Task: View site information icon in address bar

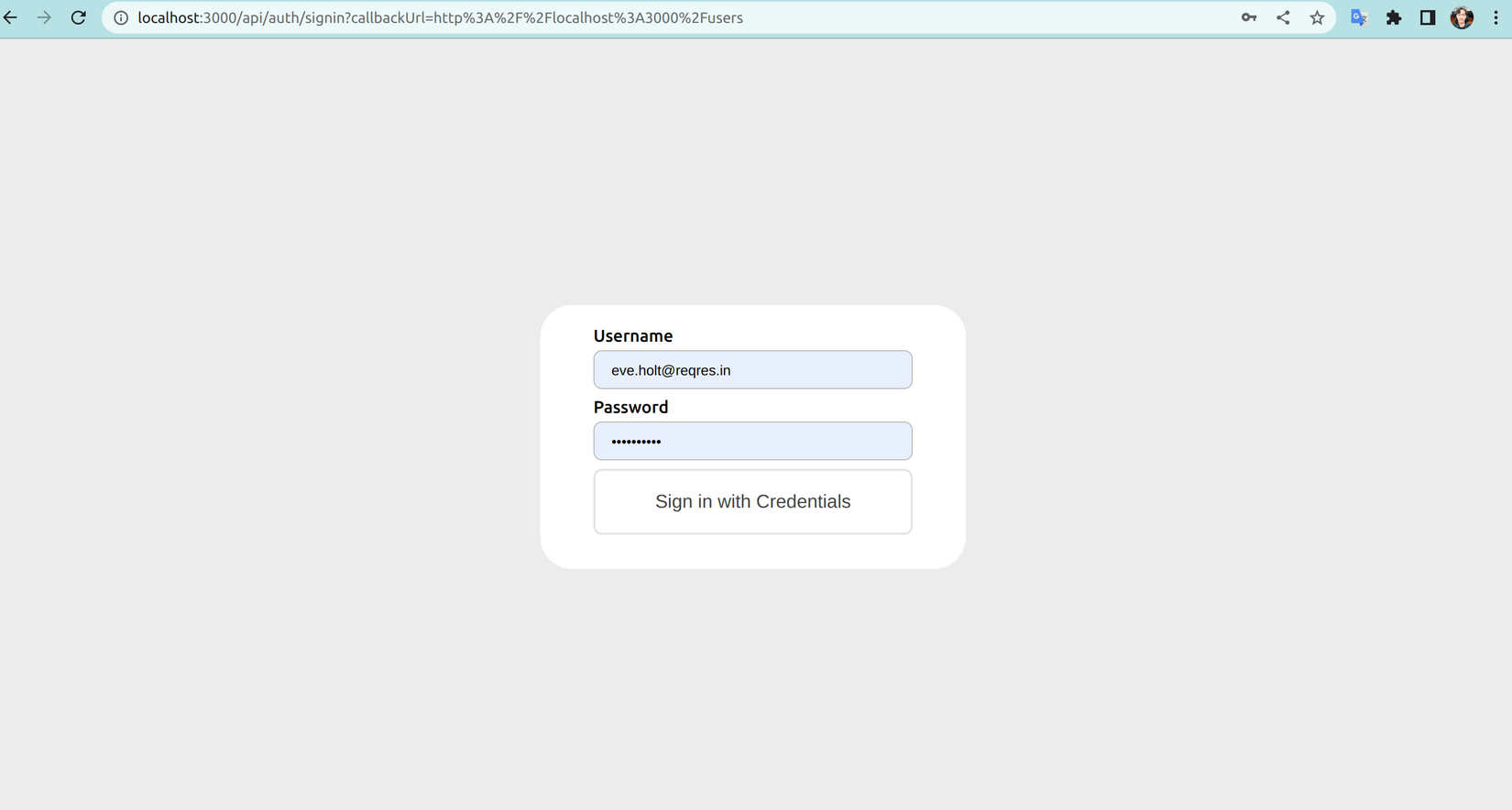Action: click(x=121, y=17)
